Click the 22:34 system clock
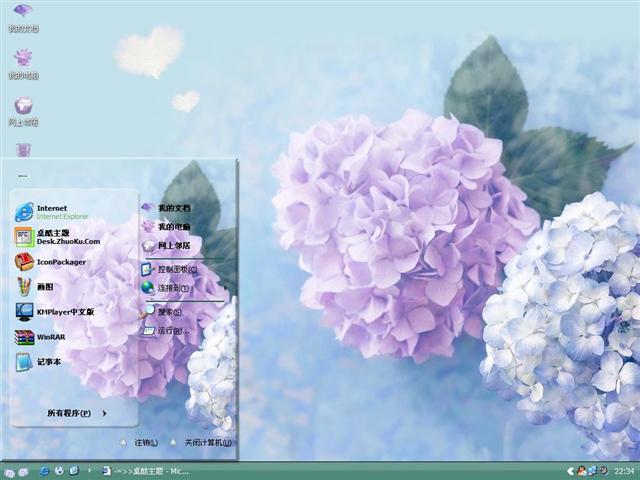Image resolution: width=640 pixels, height=480 pixels. (x=624, y=471)
